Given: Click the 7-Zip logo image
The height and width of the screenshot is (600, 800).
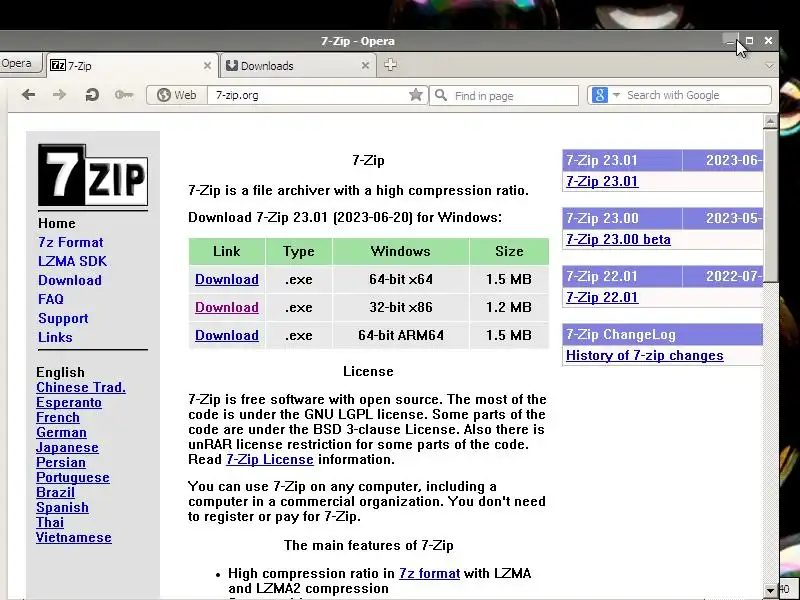Looking at the screenshot, I should (x=93, y=175).
